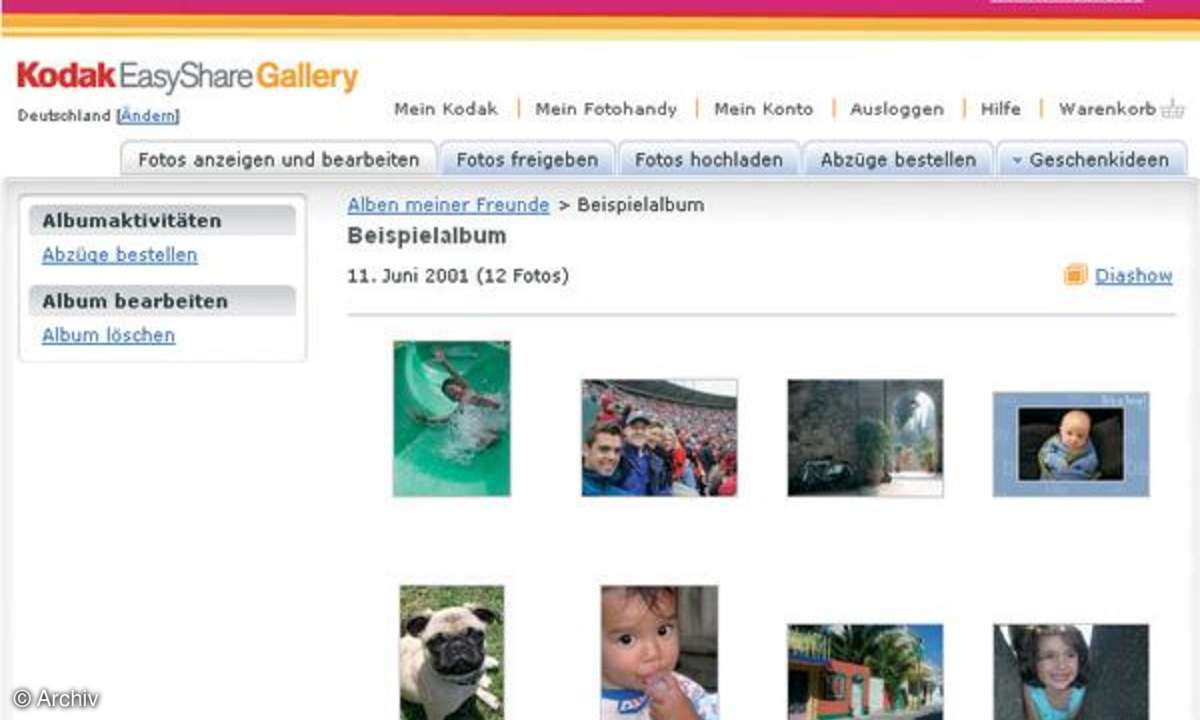Click Ausloggen to sign out
This screenshot has height=720, width=1200.
point(897,109)
